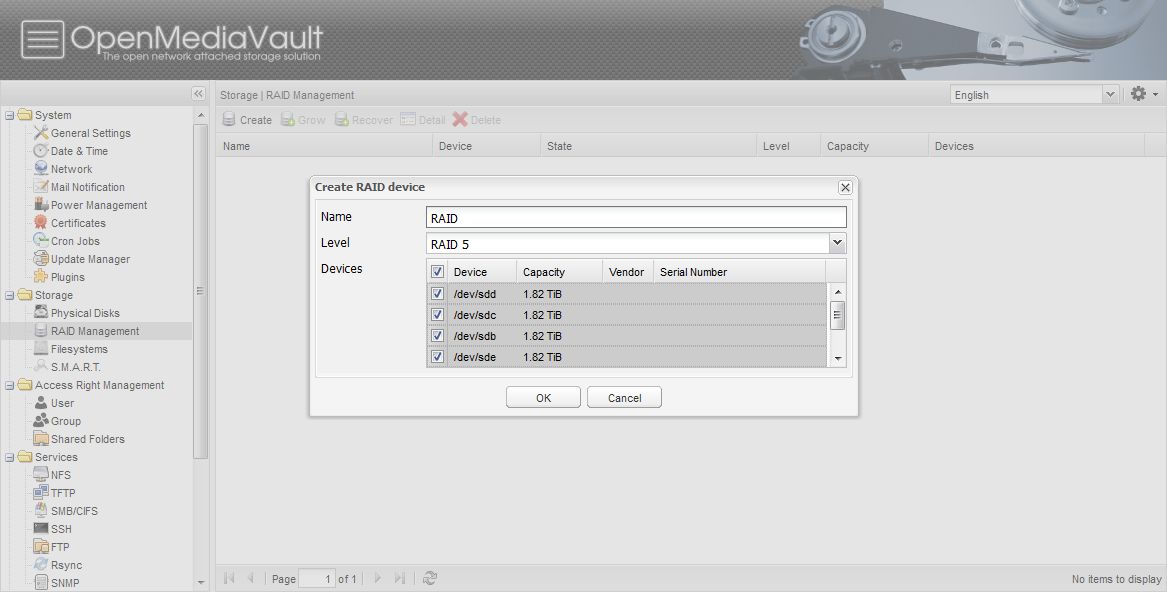Click the RAID Name input field
Screen dimensions: 1167x592
pyautogui.click(x=636, y=217)
